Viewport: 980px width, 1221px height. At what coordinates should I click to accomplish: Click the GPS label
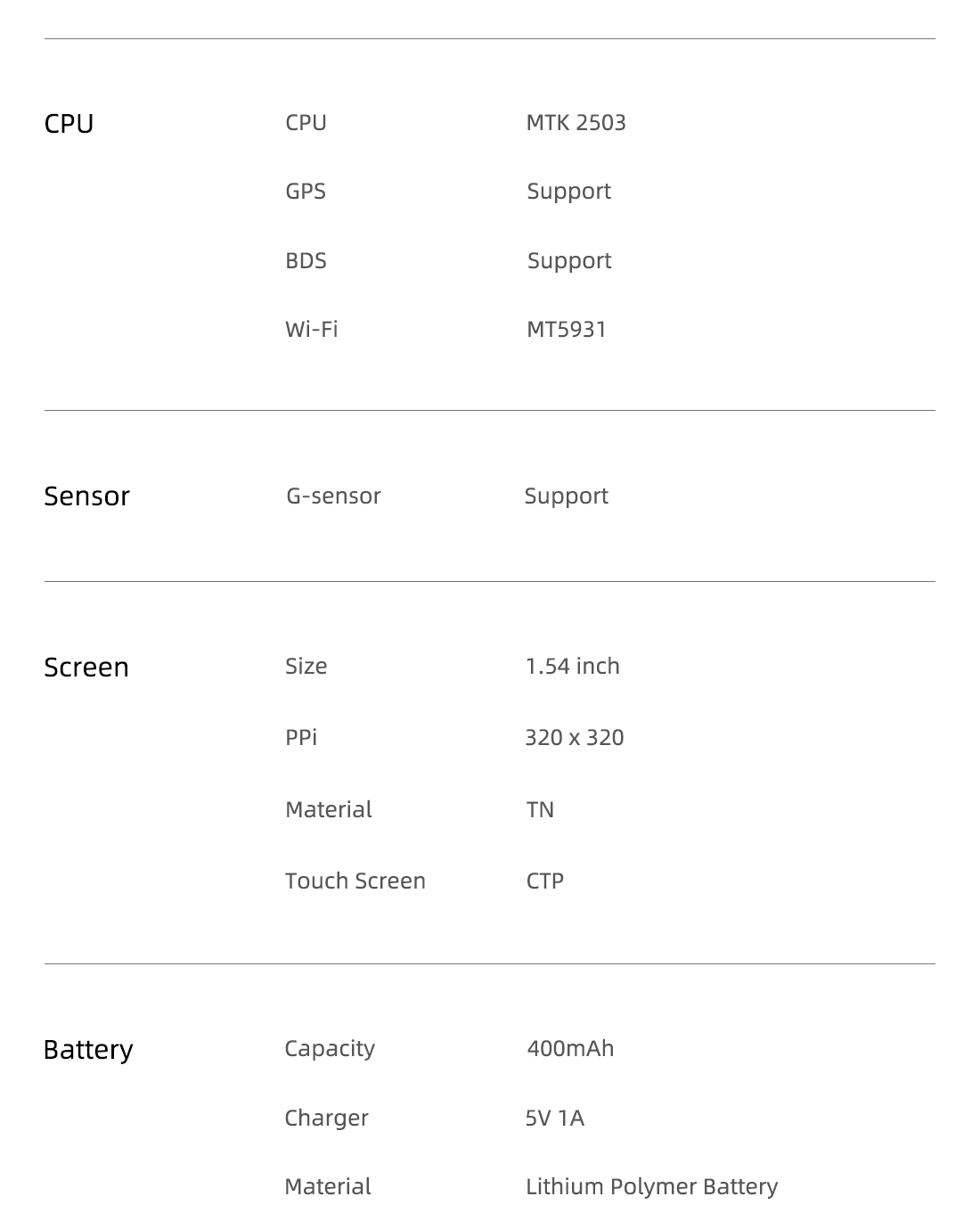(306, 191)
